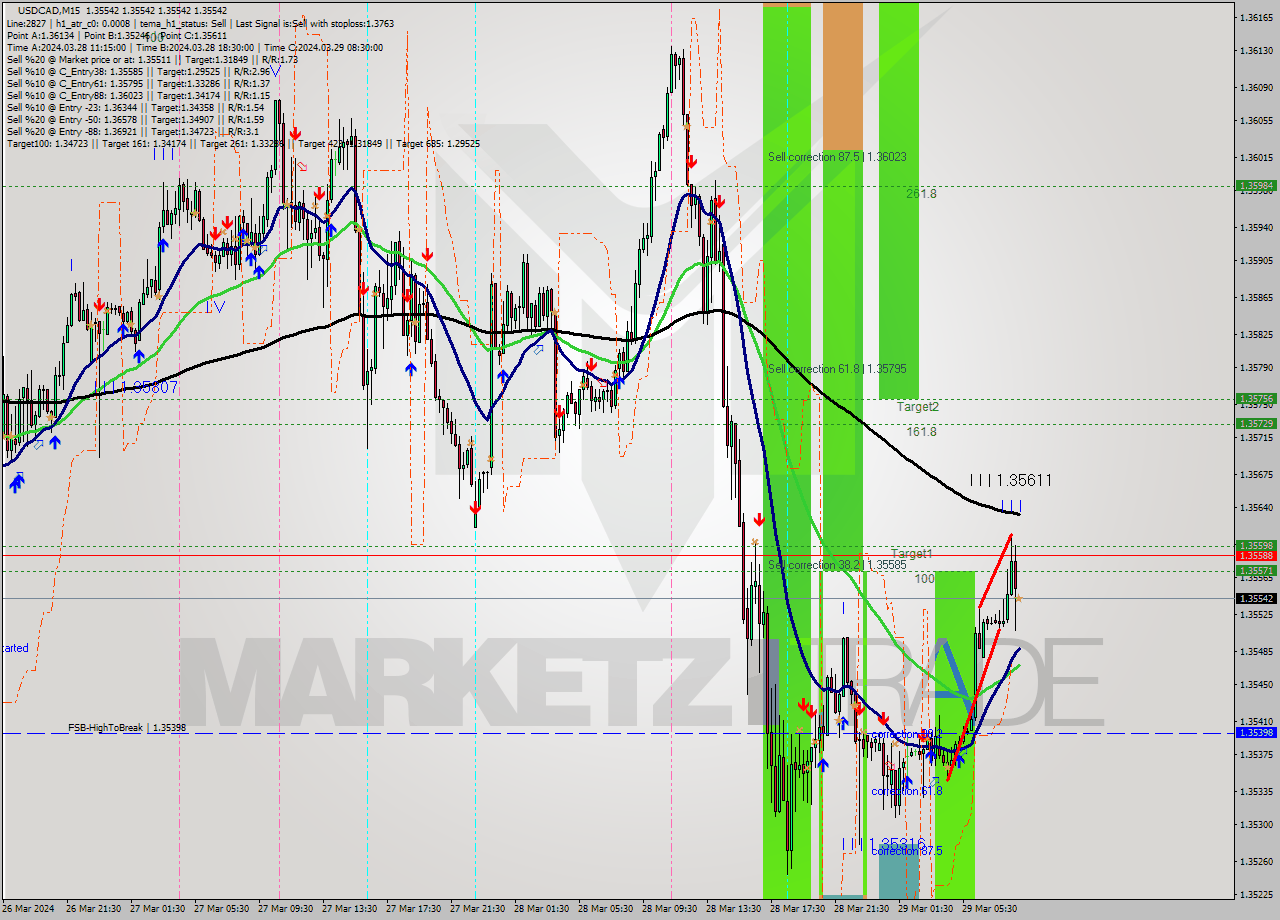Click the green 1.35571 price tag

click(x=1256, y=571)
